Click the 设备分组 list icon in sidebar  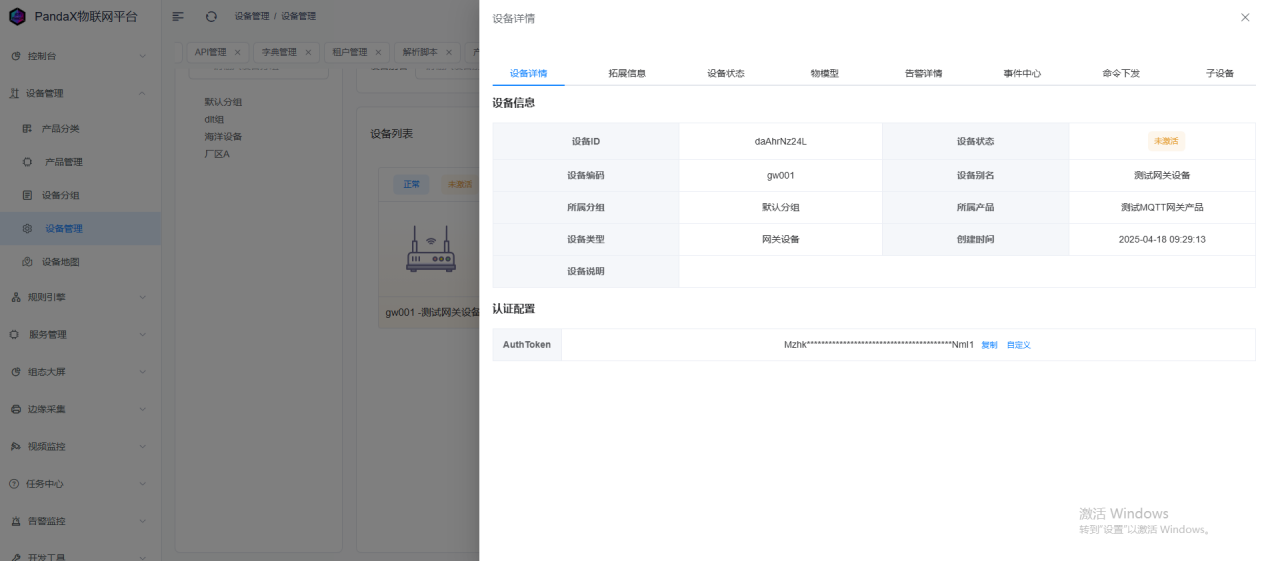(x=27, y=195)
